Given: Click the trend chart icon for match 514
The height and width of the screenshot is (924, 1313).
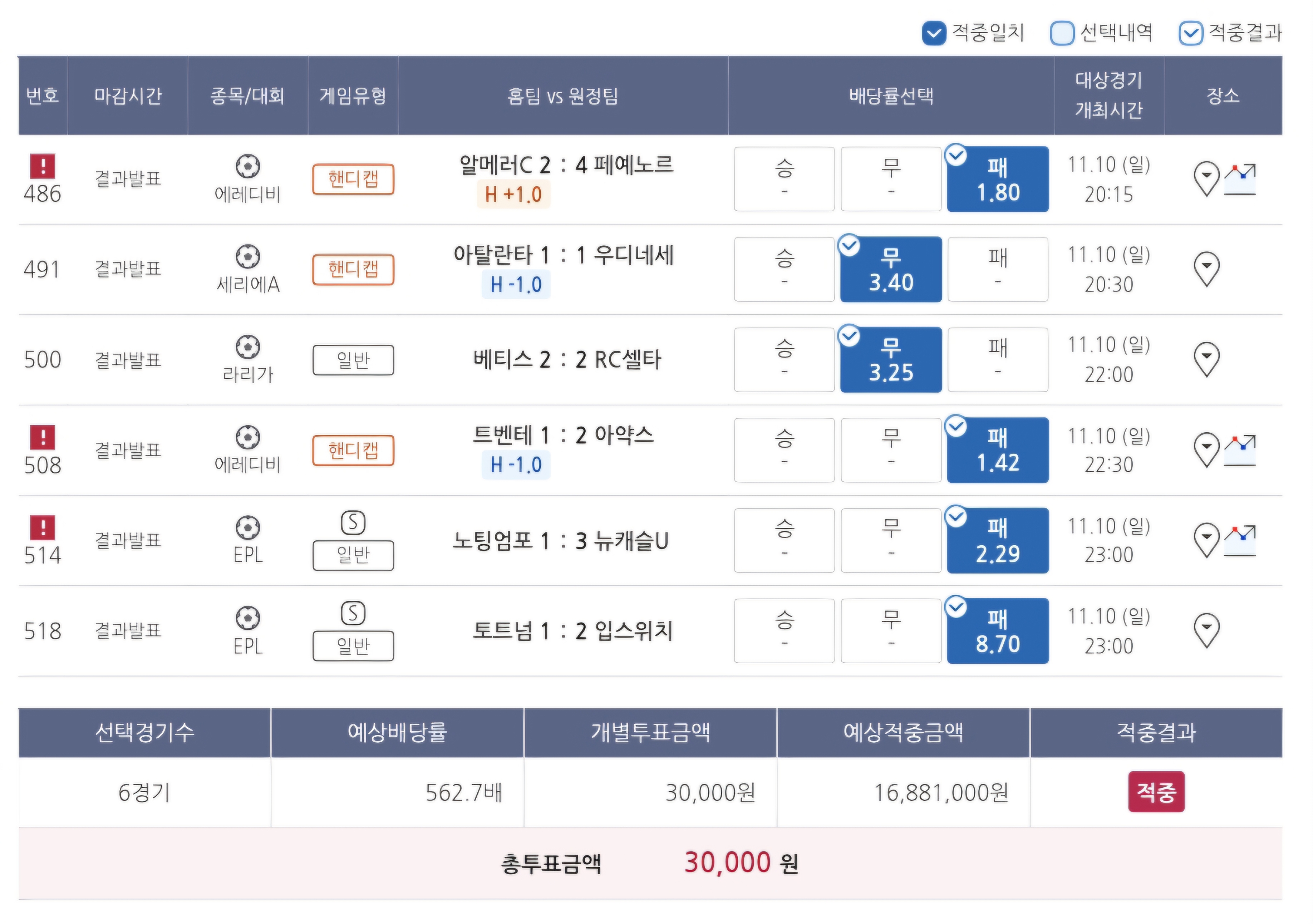Looking at the screenshot, I should pyautogui.click(x=1240, y=541).
